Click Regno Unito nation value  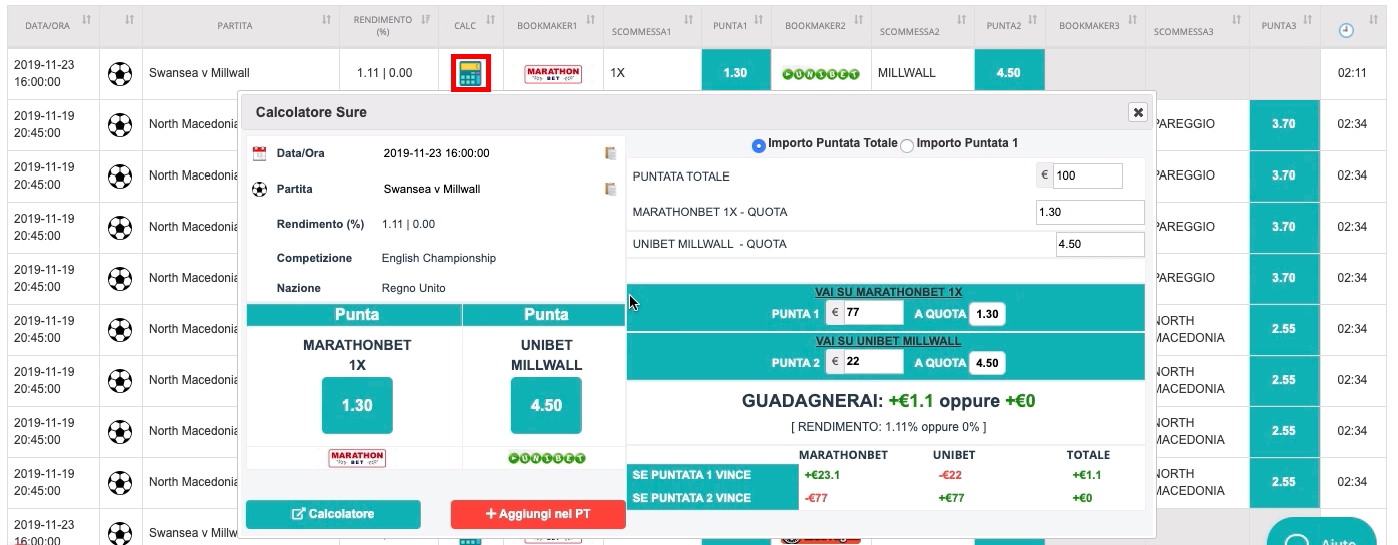[414, 288]
